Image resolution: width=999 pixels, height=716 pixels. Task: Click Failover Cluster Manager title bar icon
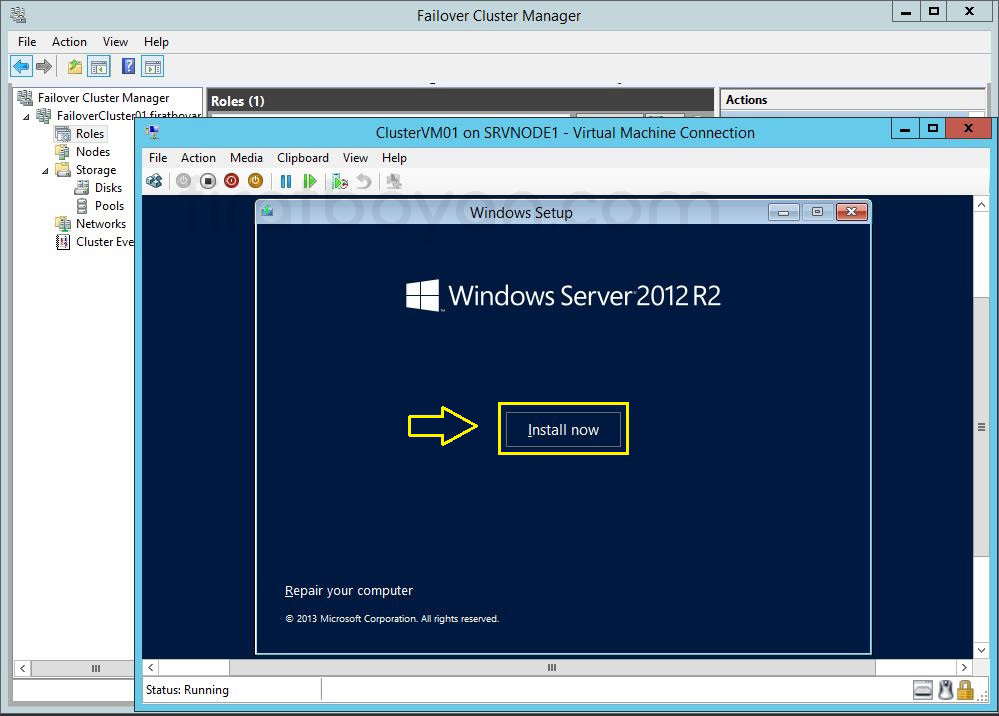(x=18, y=14)
